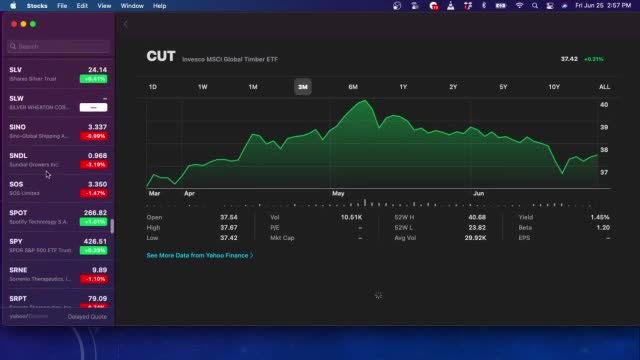Switch chart range to 5Y
The width and height of the screenshot is (640, 360).
[x=503, y=87]
